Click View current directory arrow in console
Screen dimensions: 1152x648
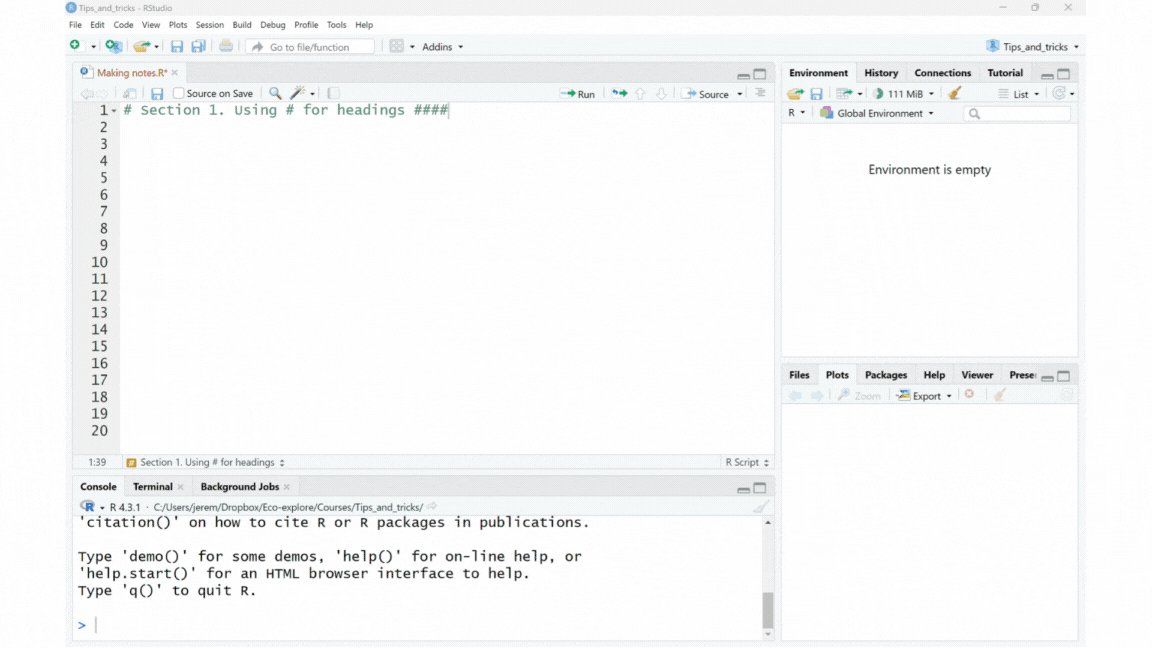(x=432, y=506)
